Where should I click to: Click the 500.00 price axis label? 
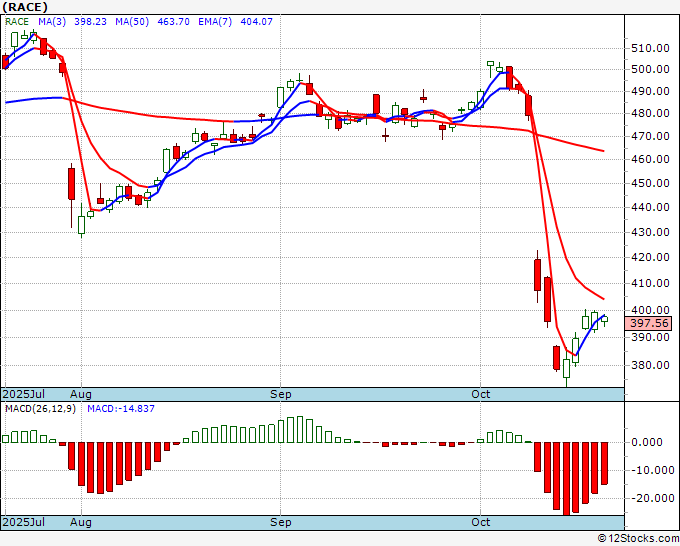650,69
